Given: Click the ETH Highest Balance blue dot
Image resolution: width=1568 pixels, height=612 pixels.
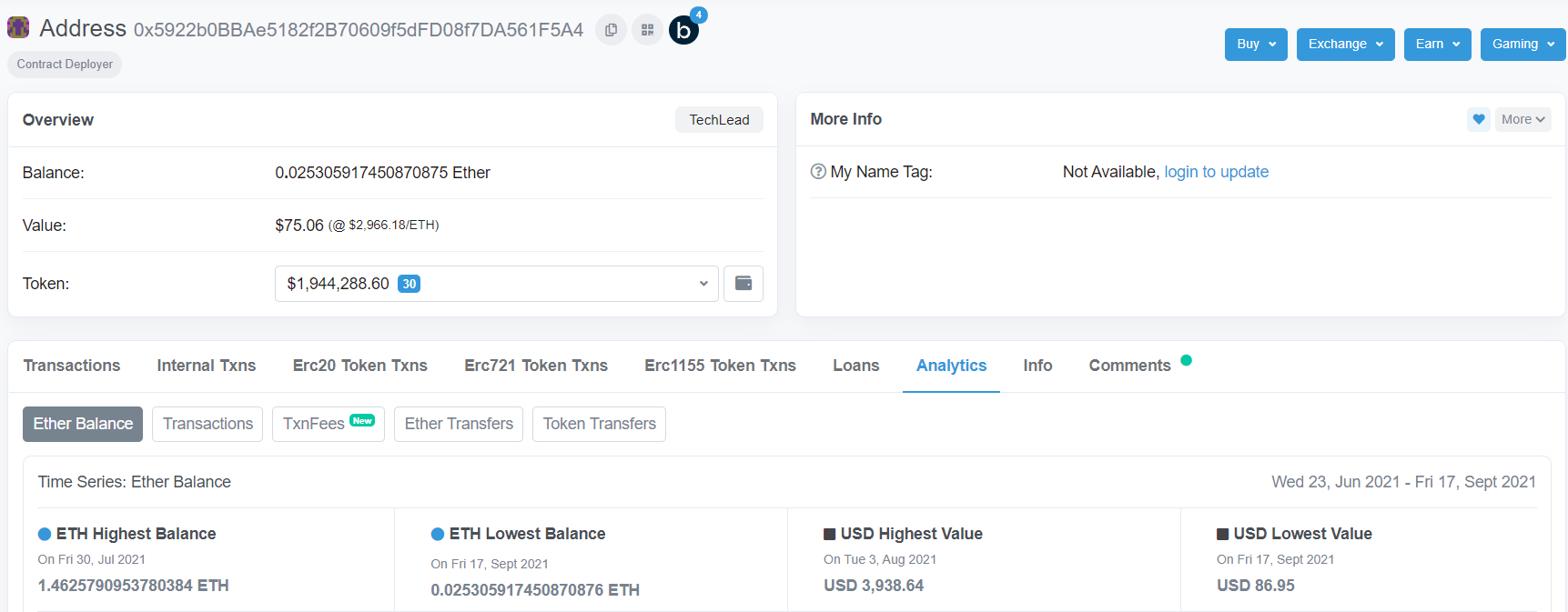Looking at the screenshot, I should (45, 534).
